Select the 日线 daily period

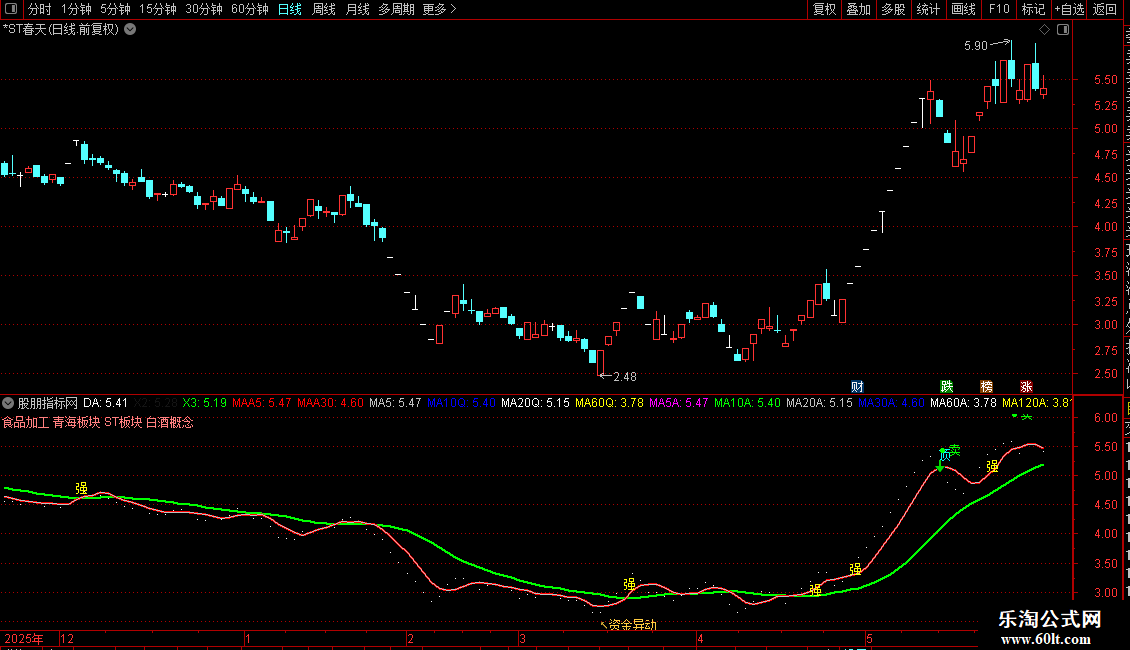290,9
